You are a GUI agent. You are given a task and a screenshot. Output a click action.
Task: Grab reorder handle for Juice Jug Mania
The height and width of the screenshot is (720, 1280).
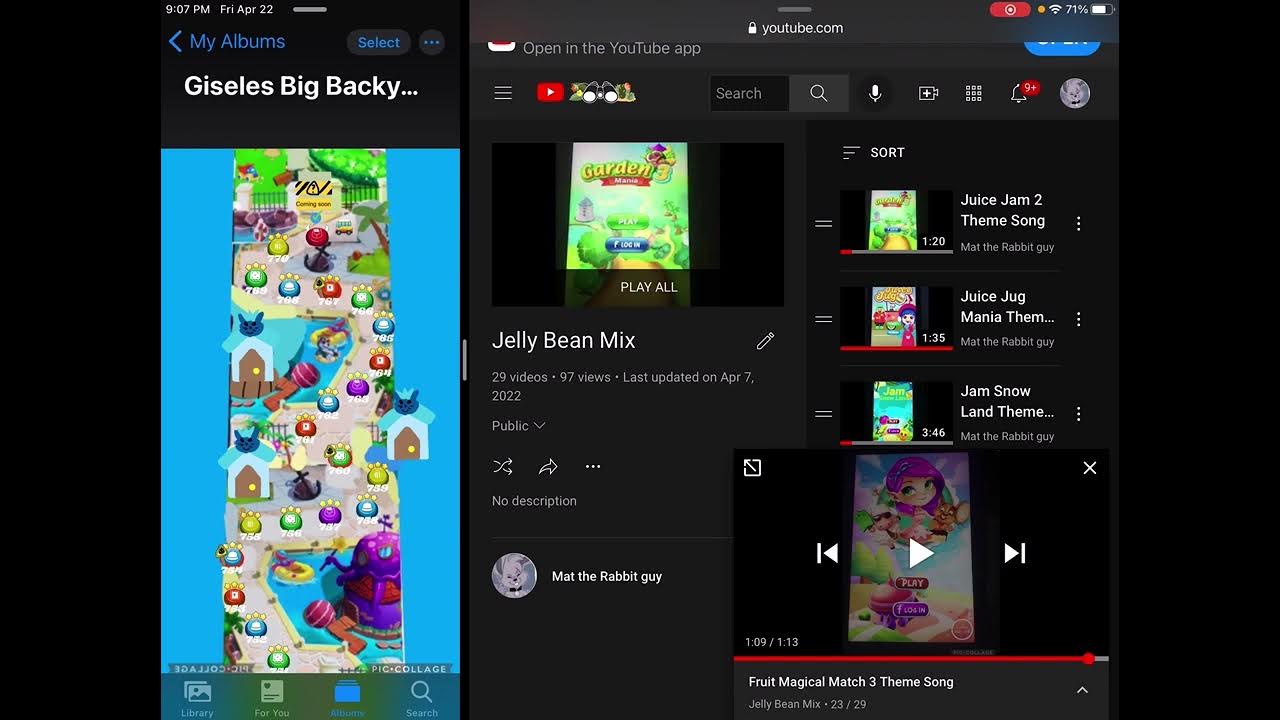[x=824, y=319]
